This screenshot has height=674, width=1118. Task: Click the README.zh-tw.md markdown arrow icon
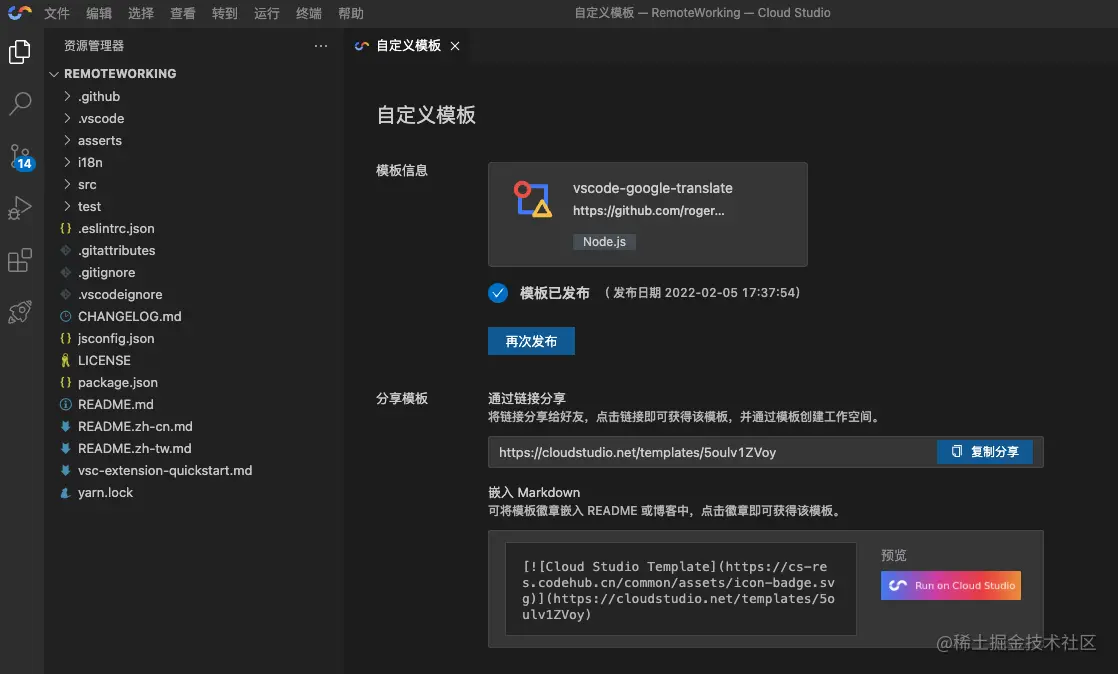click(66, 448)
